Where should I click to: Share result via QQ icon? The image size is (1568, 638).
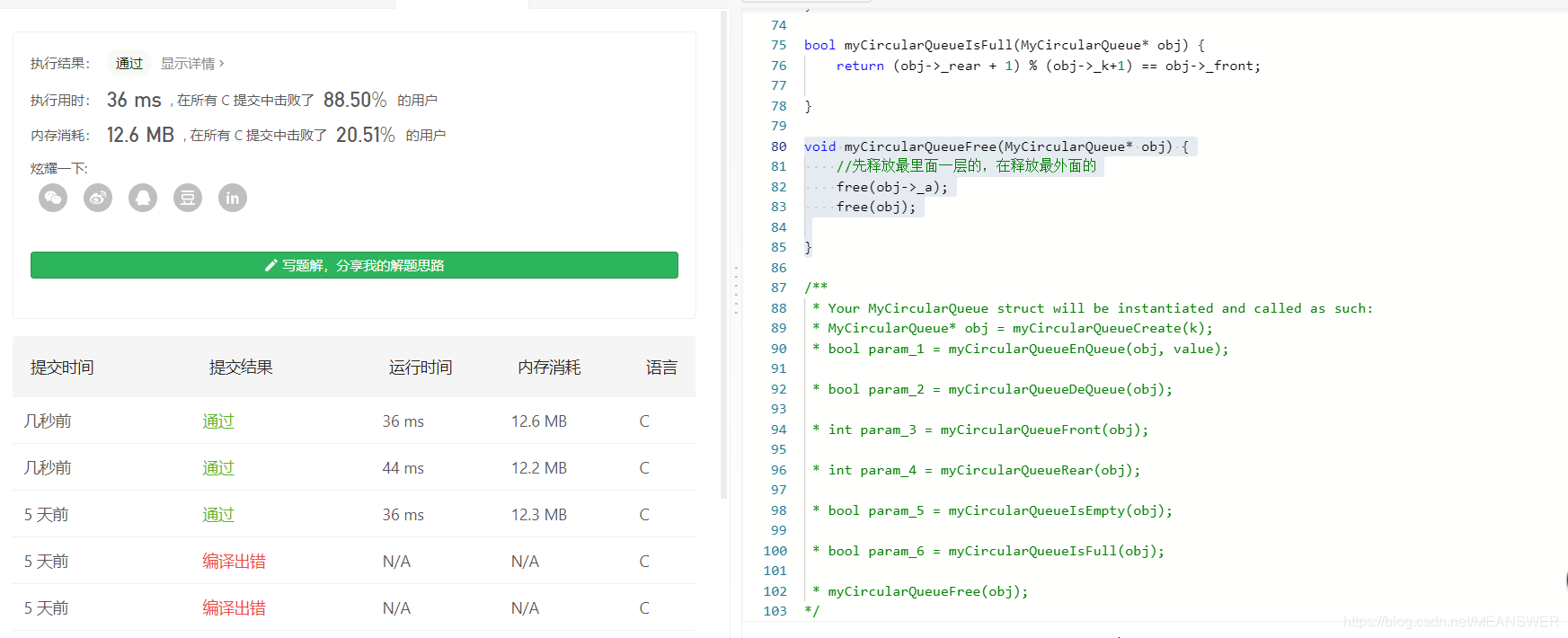[143, 198]
